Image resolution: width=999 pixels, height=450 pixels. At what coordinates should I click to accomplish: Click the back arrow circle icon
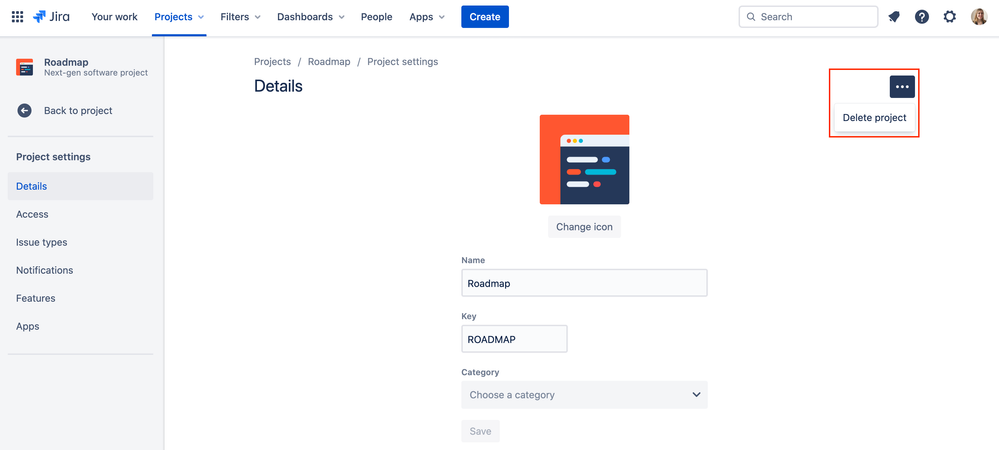24,111
